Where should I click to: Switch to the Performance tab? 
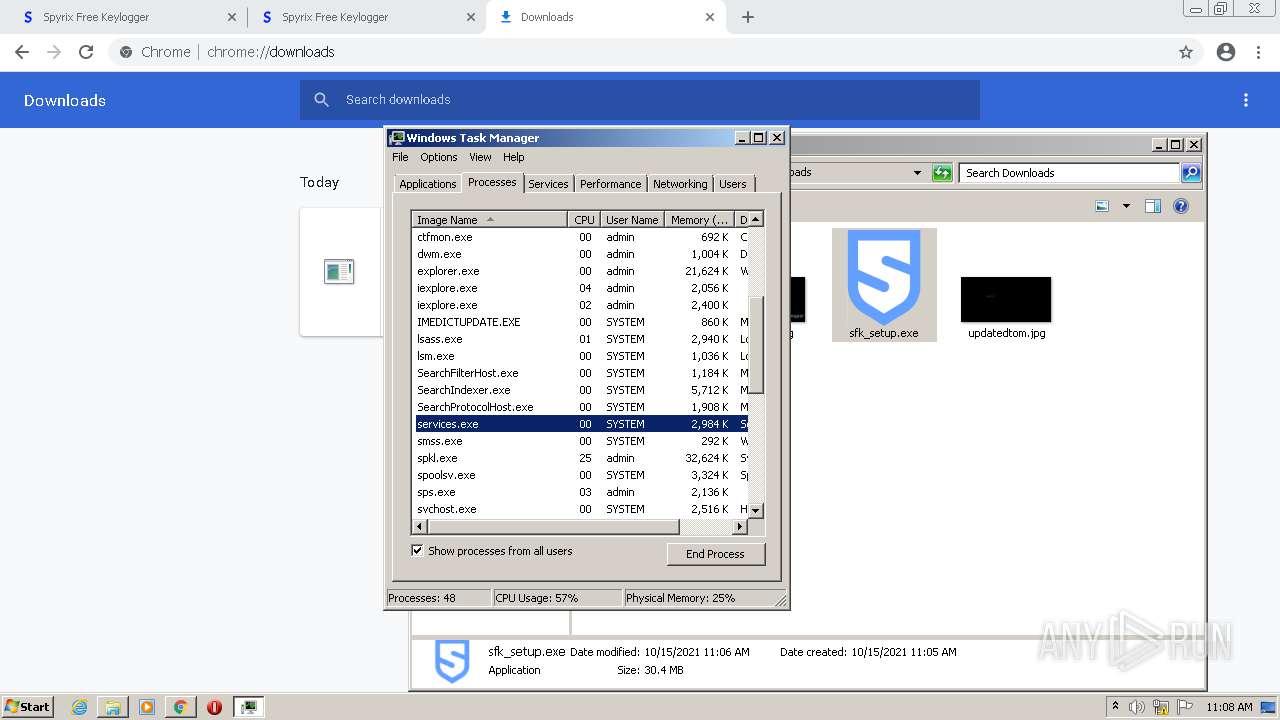[610, 184]
